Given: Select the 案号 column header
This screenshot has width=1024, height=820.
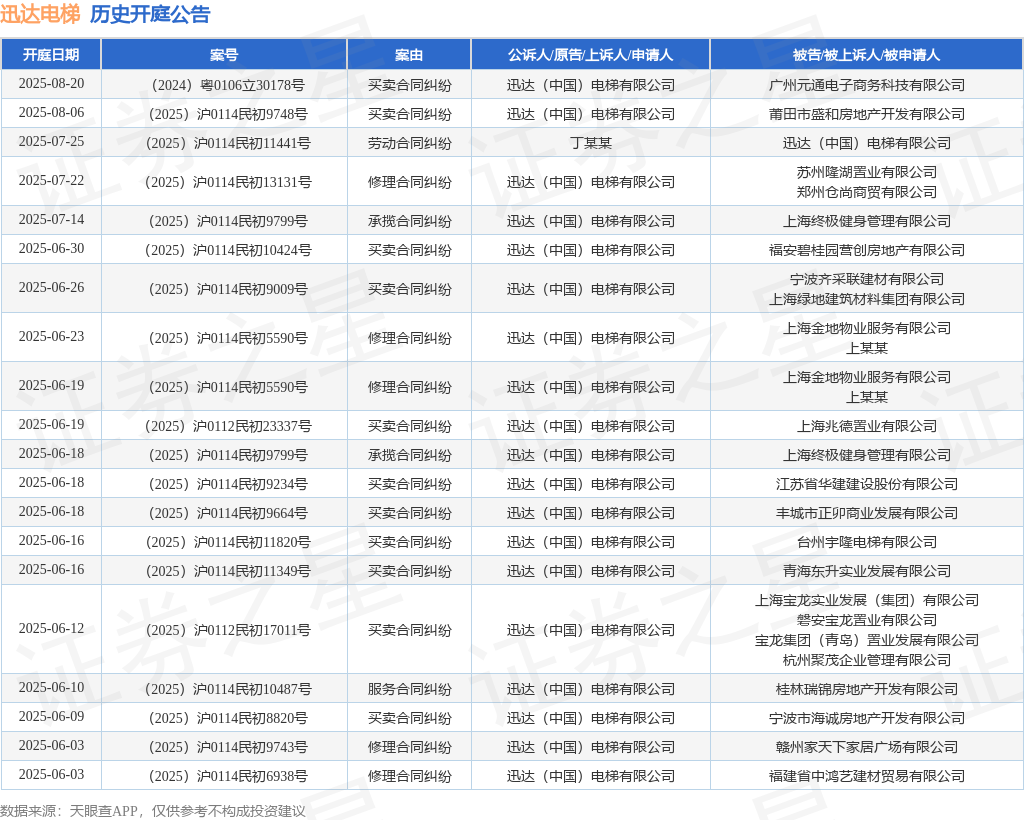Looking at the screenshot, I should tap(224, 55).
